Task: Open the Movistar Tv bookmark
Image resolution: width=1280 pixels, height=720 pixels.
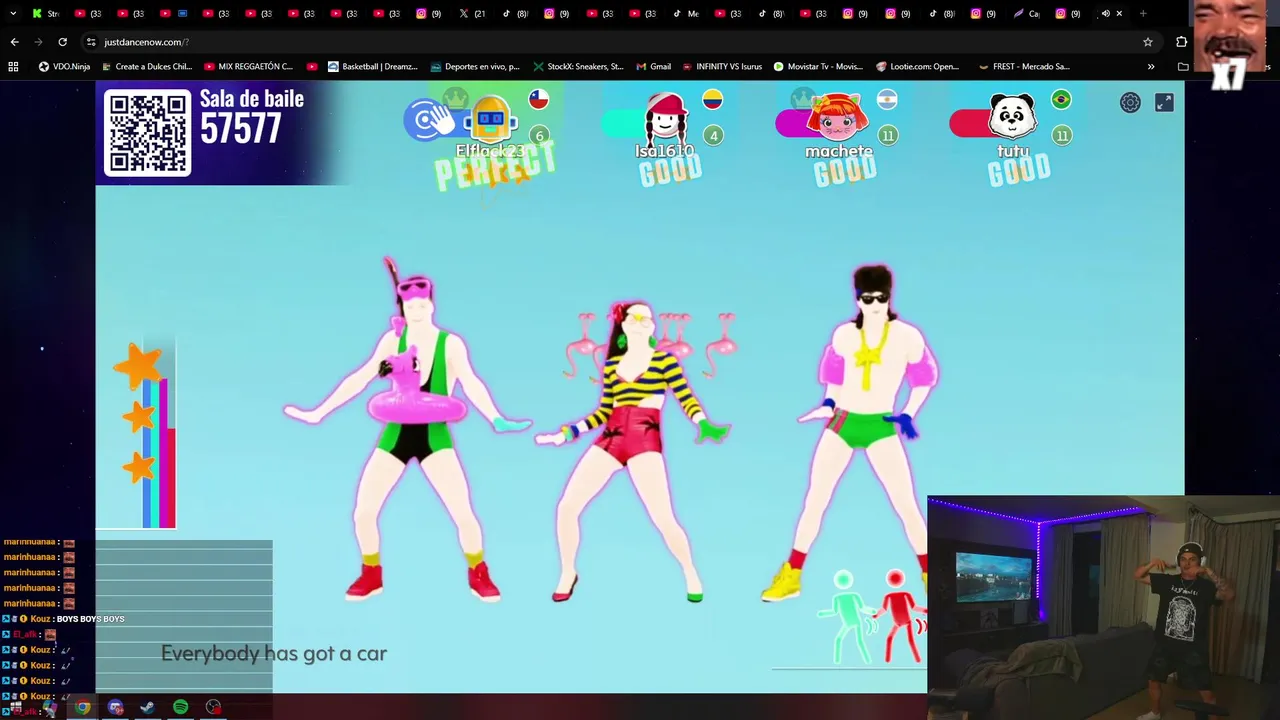Action: coord(818,67)
